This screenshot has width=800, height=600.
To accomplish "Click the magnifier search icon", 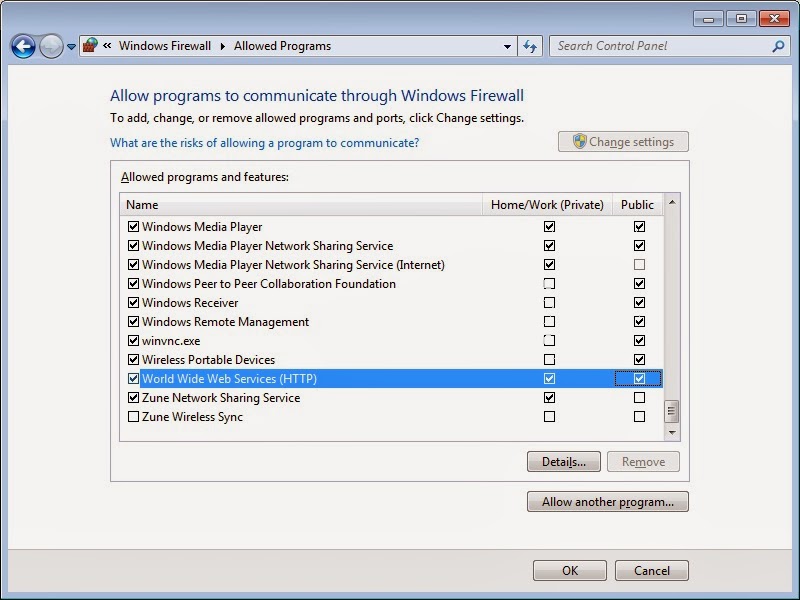I will [x=778, y=46].
